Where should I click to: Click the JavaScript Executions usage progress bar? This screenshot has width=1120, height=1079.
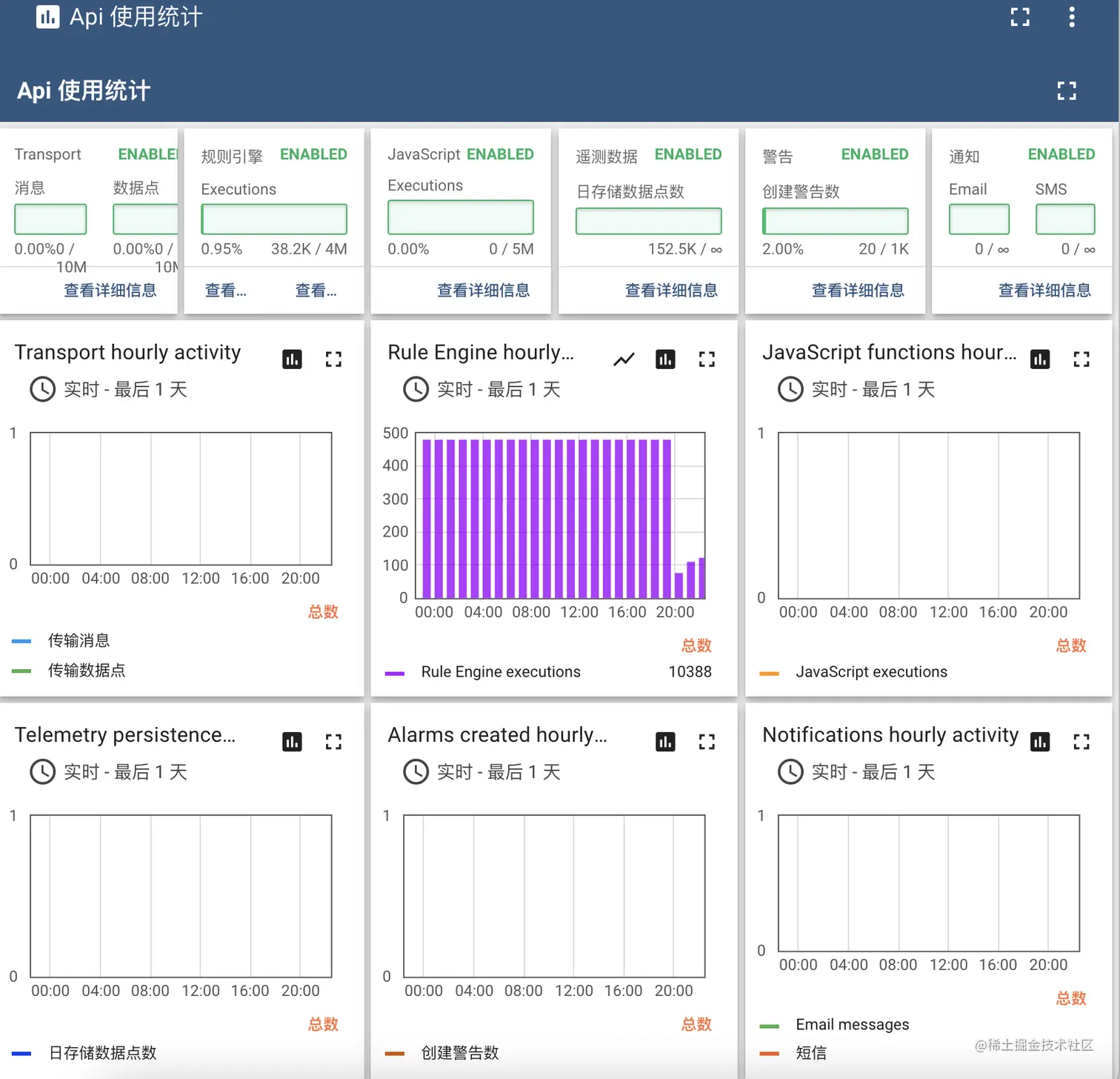pos(461,217)
